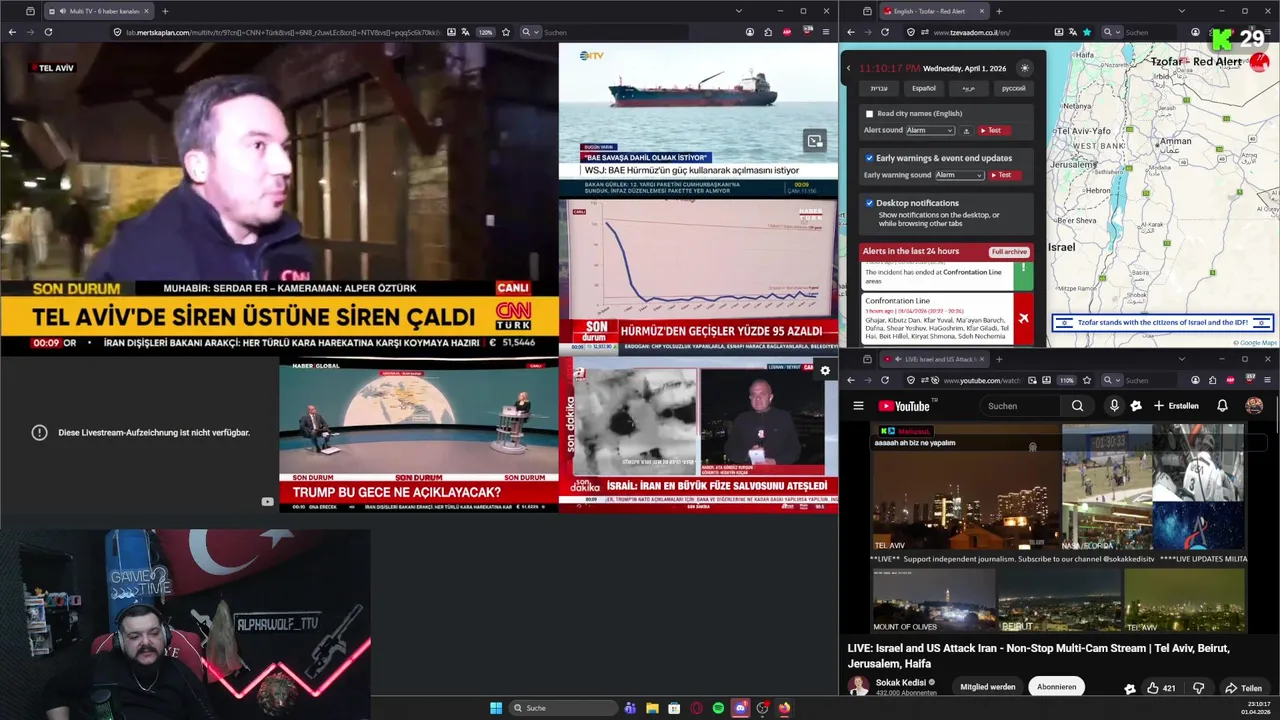The image size is (1280, 720).
Task: Open Windows Start menu
Action: pos(496,708)
